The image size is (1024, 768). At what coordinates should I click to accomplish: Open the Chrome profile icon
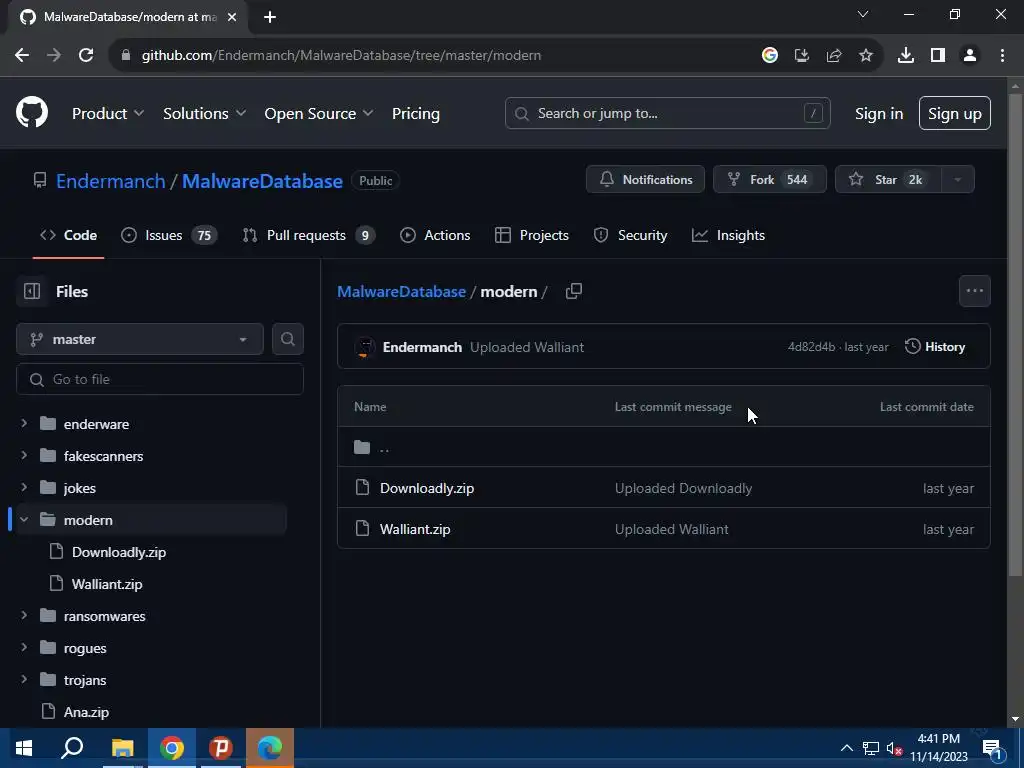pos(970,56)
